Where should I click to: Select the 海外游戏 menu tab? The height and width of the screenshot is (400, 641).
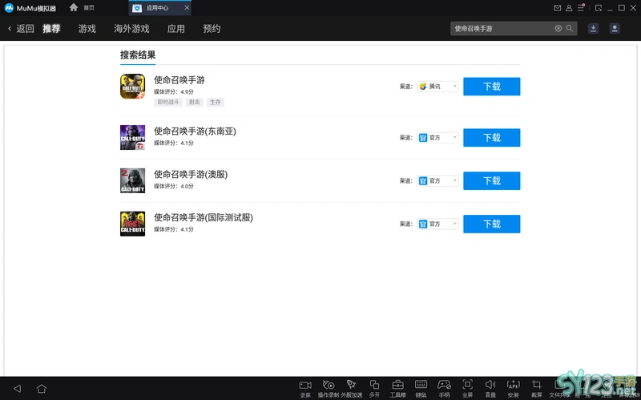coord(132,29)
